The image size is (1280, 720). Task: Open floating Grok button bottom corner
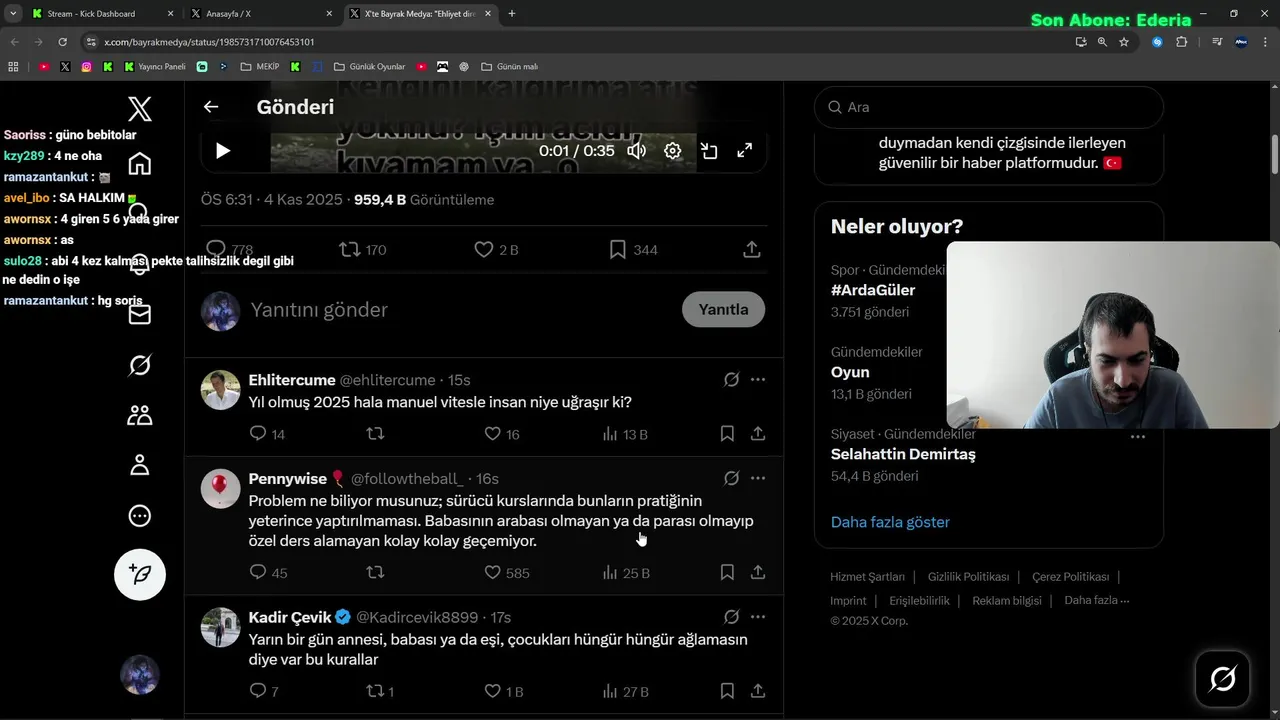pyautogui.click(x=1222, y=679)
